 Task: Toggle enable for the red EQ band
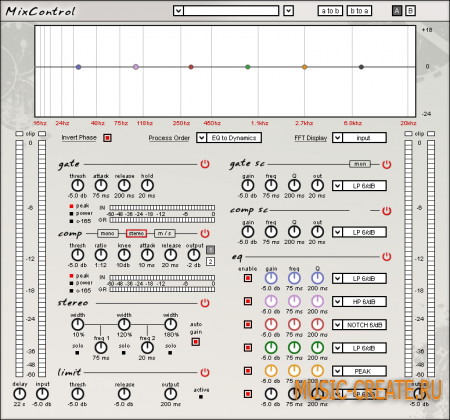[x=248, y=324]
